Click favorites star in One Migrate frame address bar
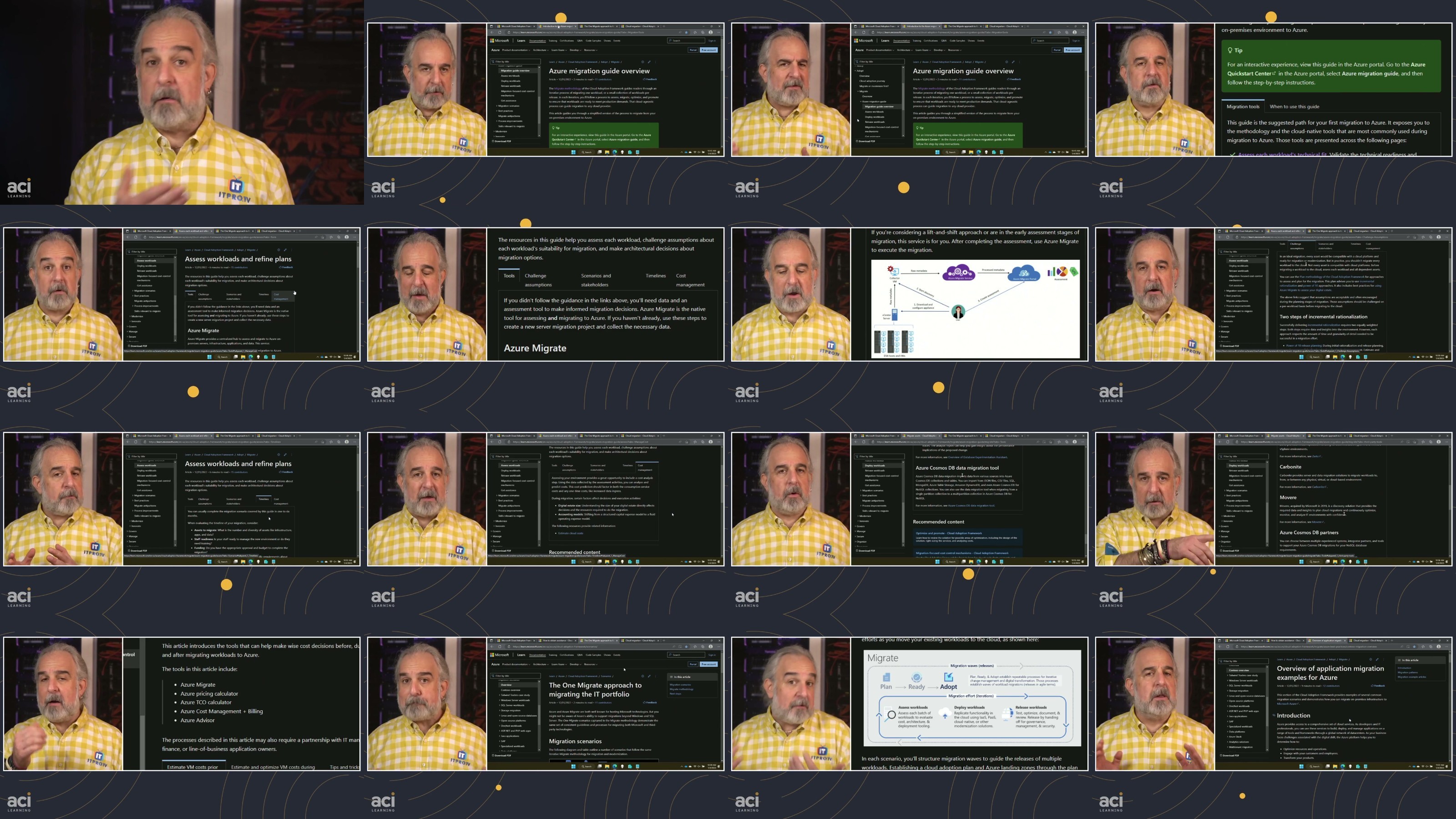 click(x=687, y=647)
